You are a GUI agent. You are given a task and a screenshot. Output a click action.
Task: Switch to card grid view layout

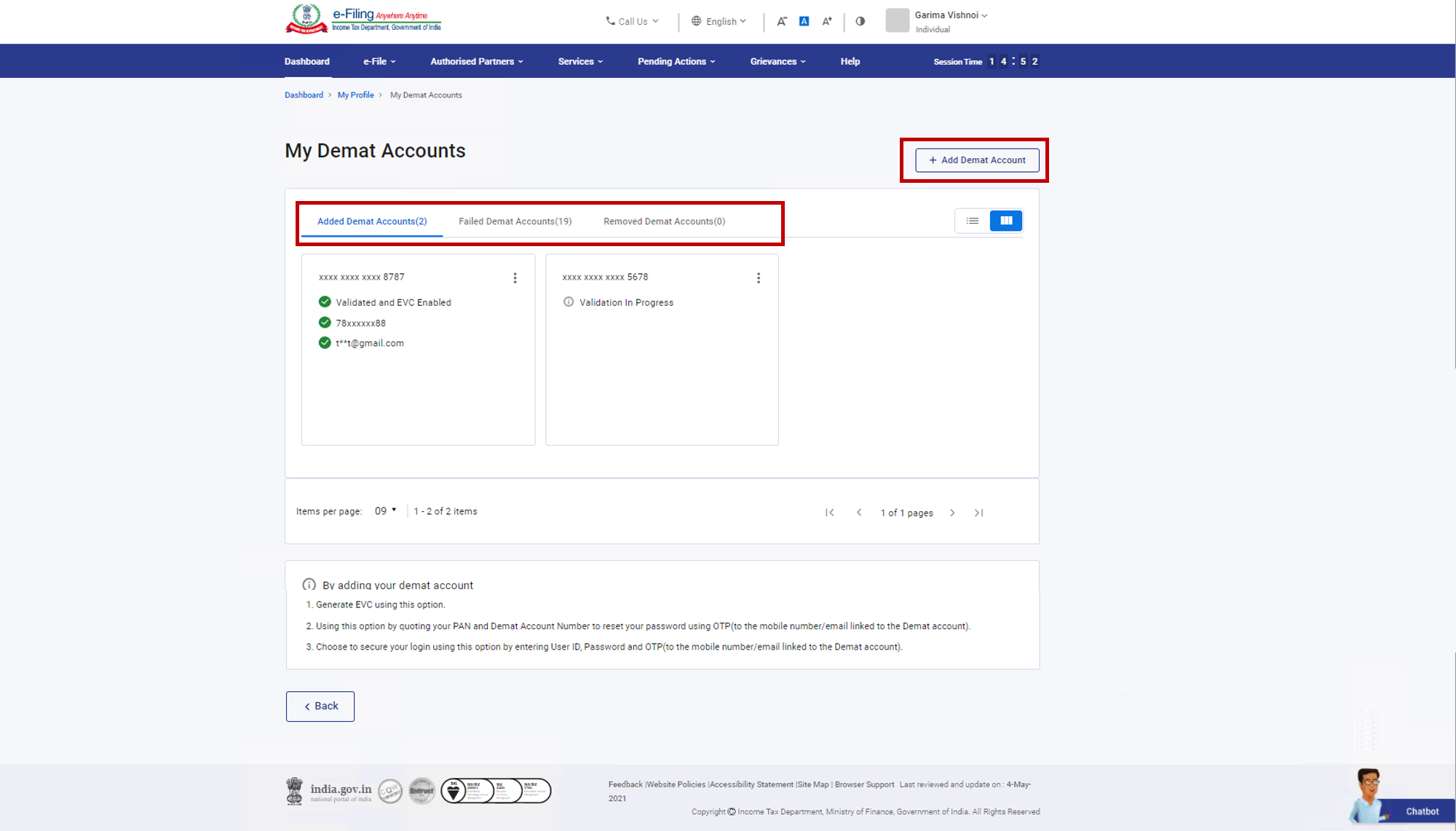pyautogui.click(x=1005, y=221)
